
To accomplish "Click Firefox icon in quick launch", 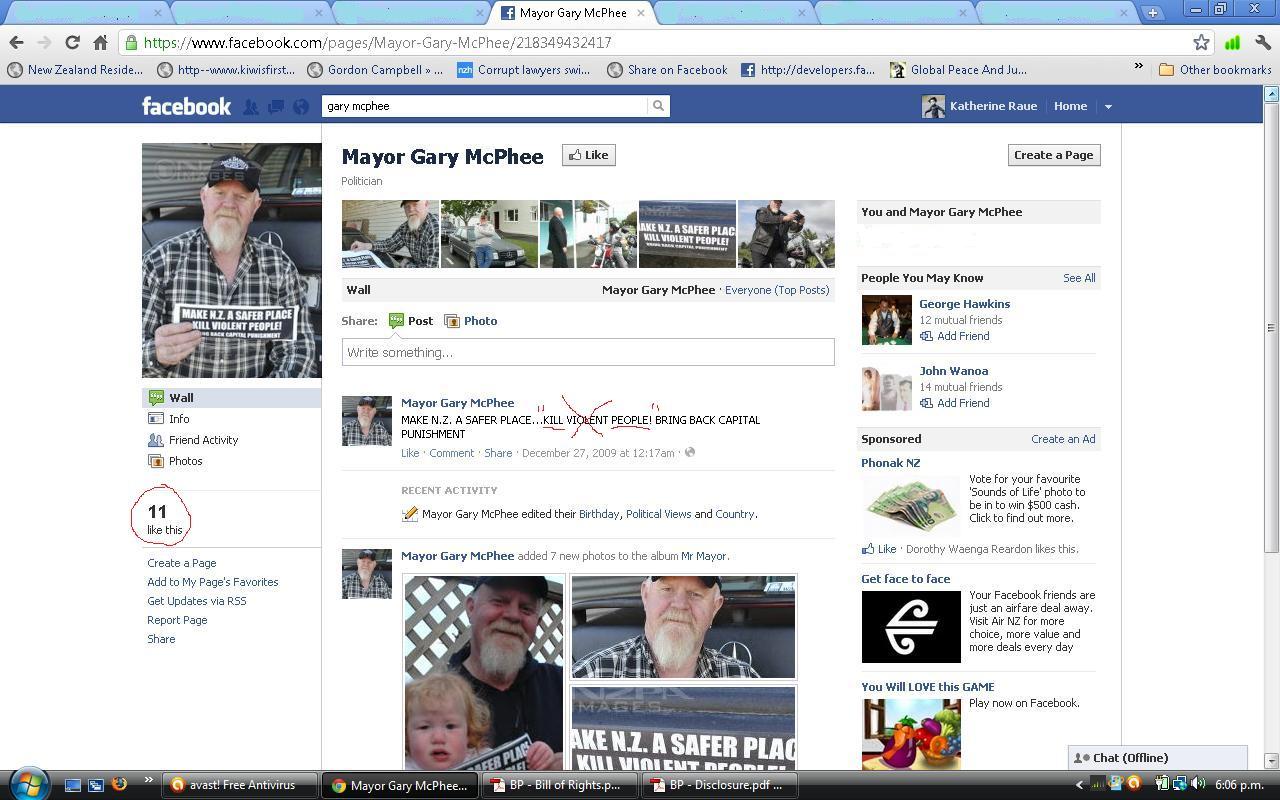I will point(119,784).
